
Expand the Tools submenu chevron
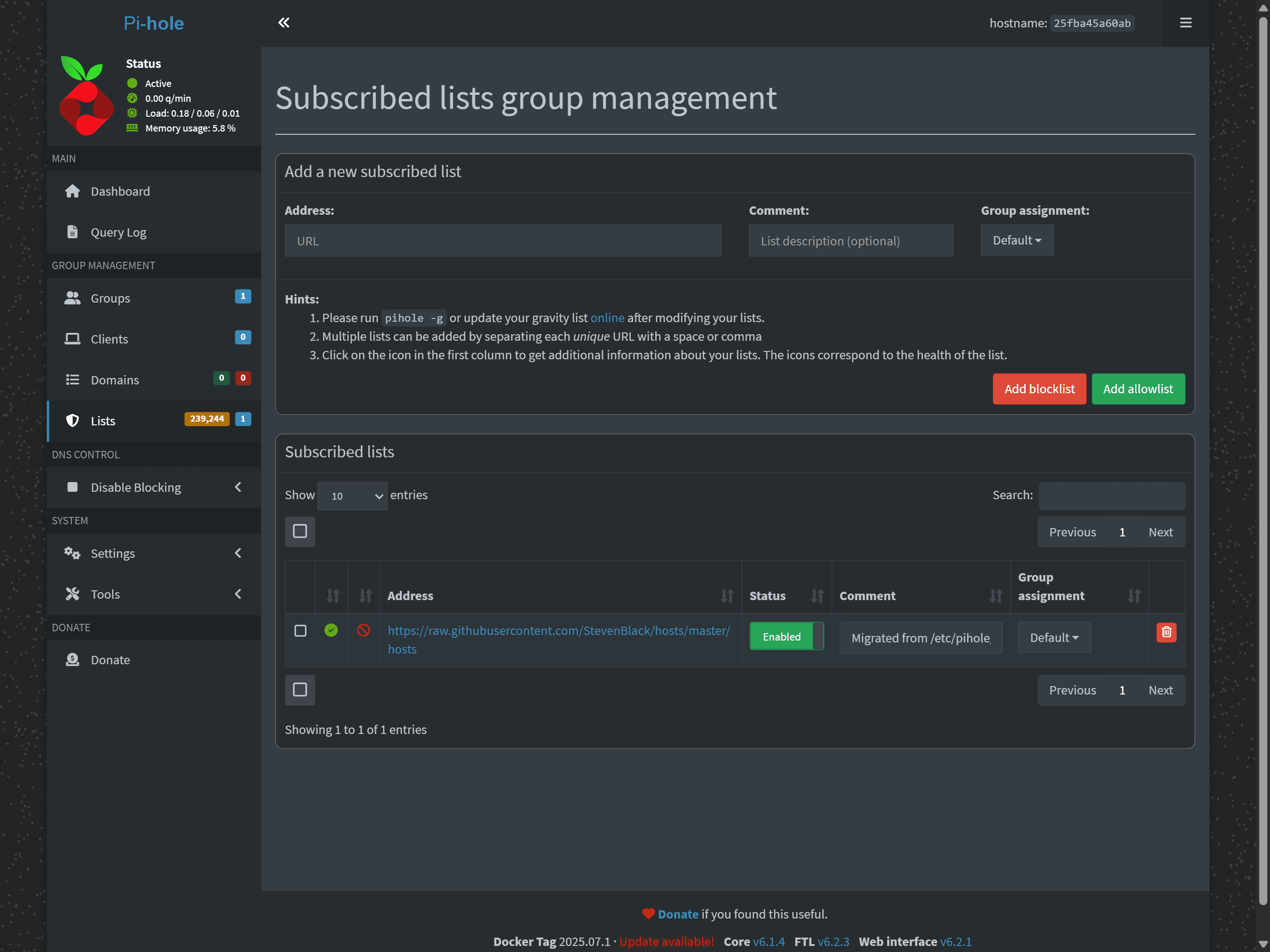point(238,594)
